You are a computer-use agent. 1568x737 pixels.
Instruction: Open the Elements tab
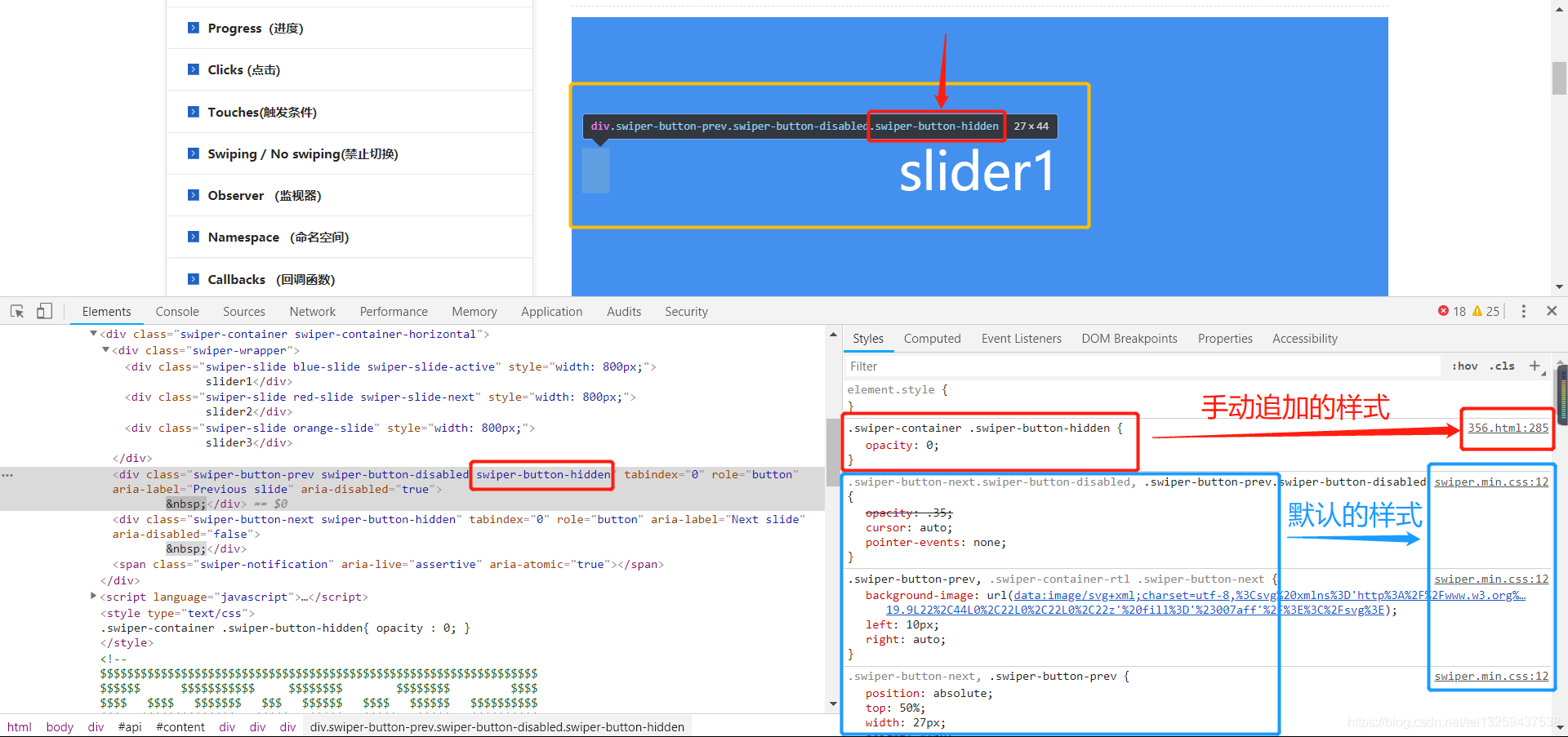(106, 312)
